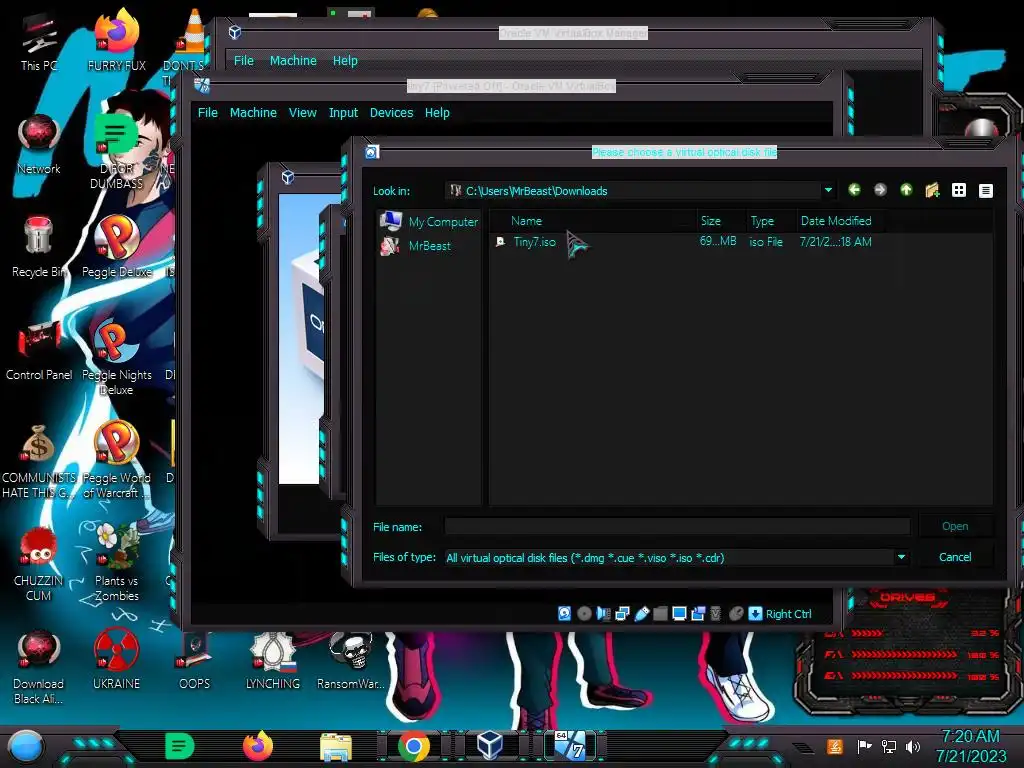The image size is (1024, 768).
Task: Click optical disk indicator in VM status bar
Action: pyautogui.click(x=584, y=613)
